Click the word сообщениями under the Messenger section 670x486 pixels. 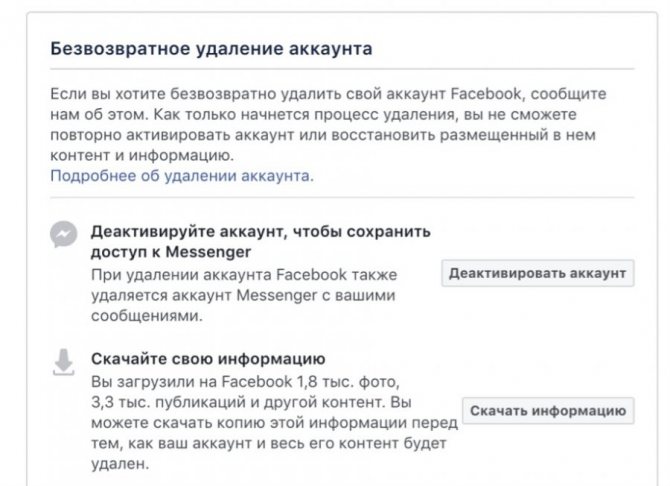[147, 316]
